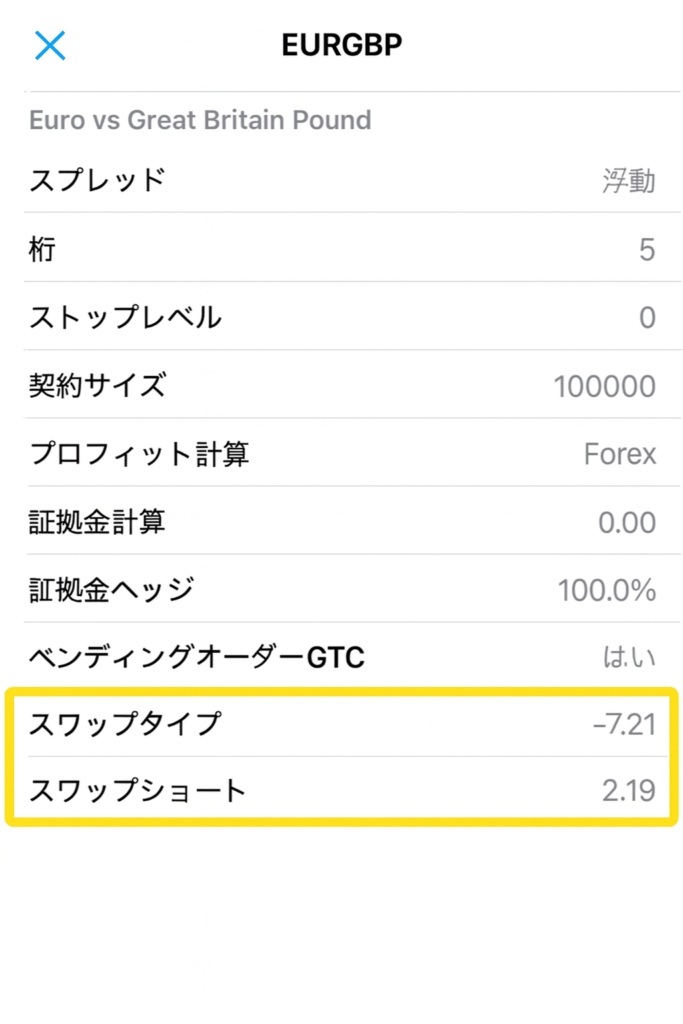Select the ストップレベル row label
Viewport: 683px width, 1024px height.
pyautogui.click(x=125, y=318)
